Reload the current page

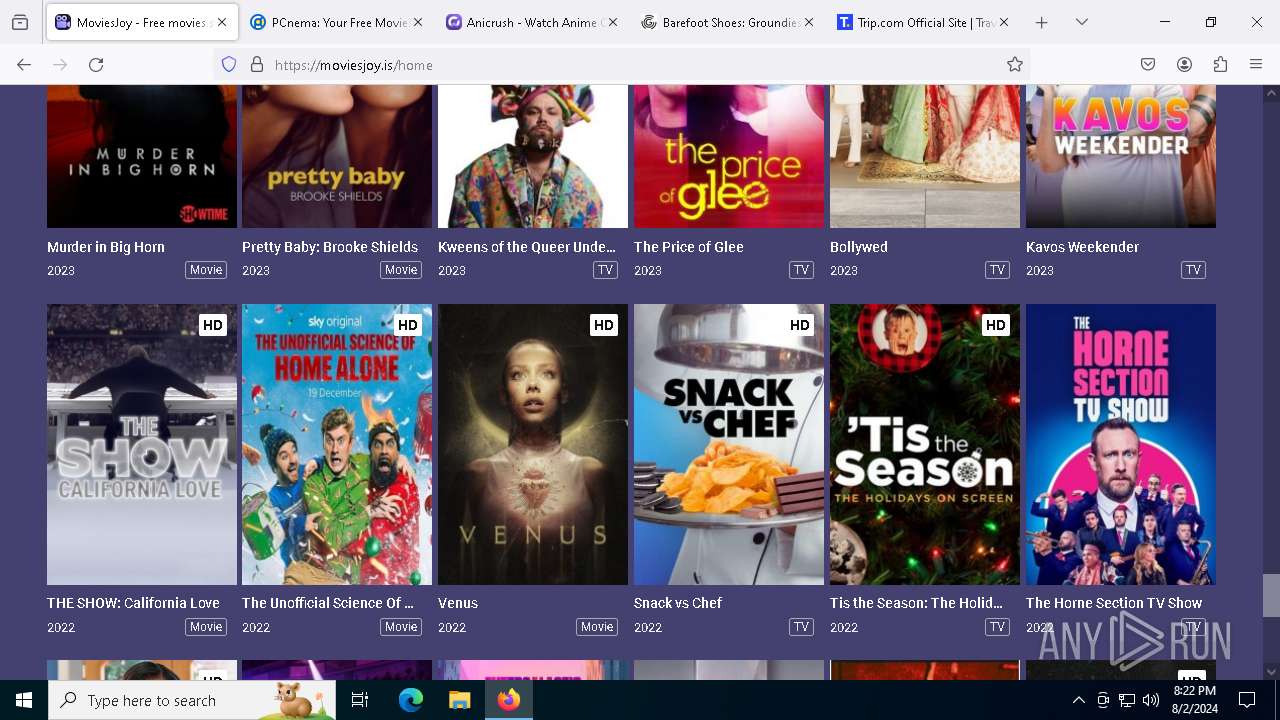click(x=96, y=65)
